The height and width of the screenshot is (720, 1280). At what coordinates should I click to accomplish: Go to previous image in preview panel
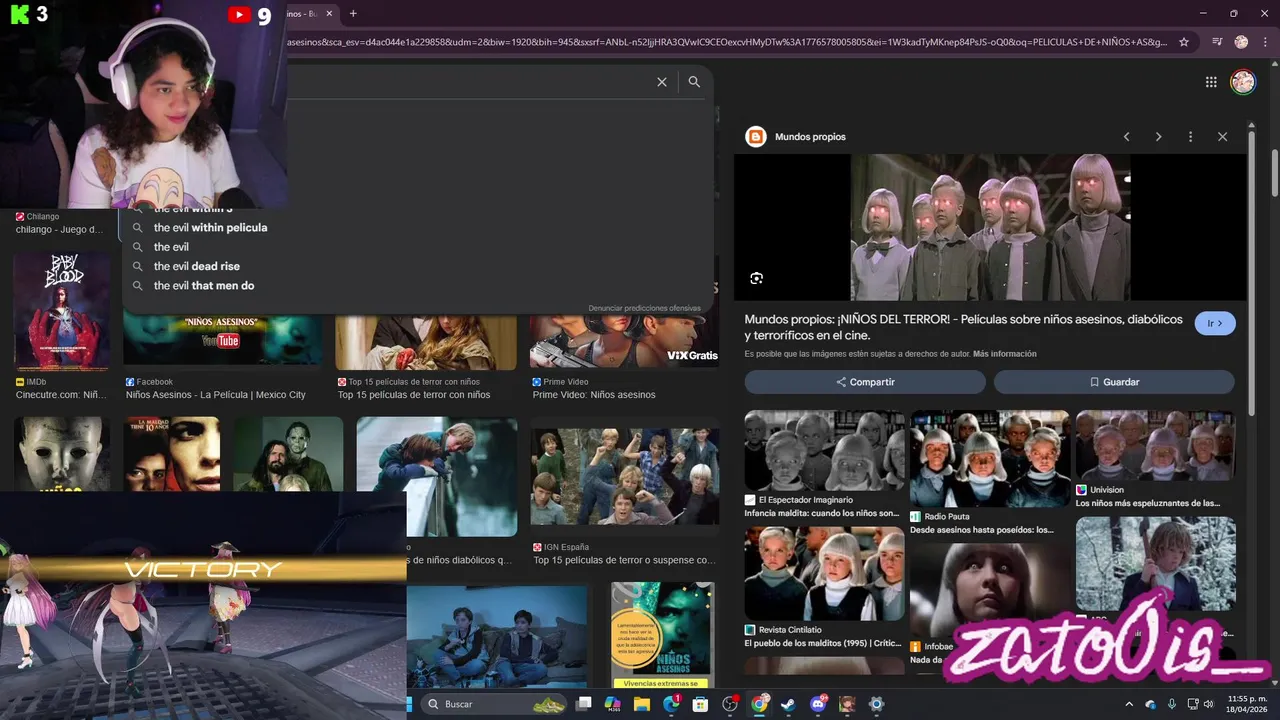[x=1126, y=137]
